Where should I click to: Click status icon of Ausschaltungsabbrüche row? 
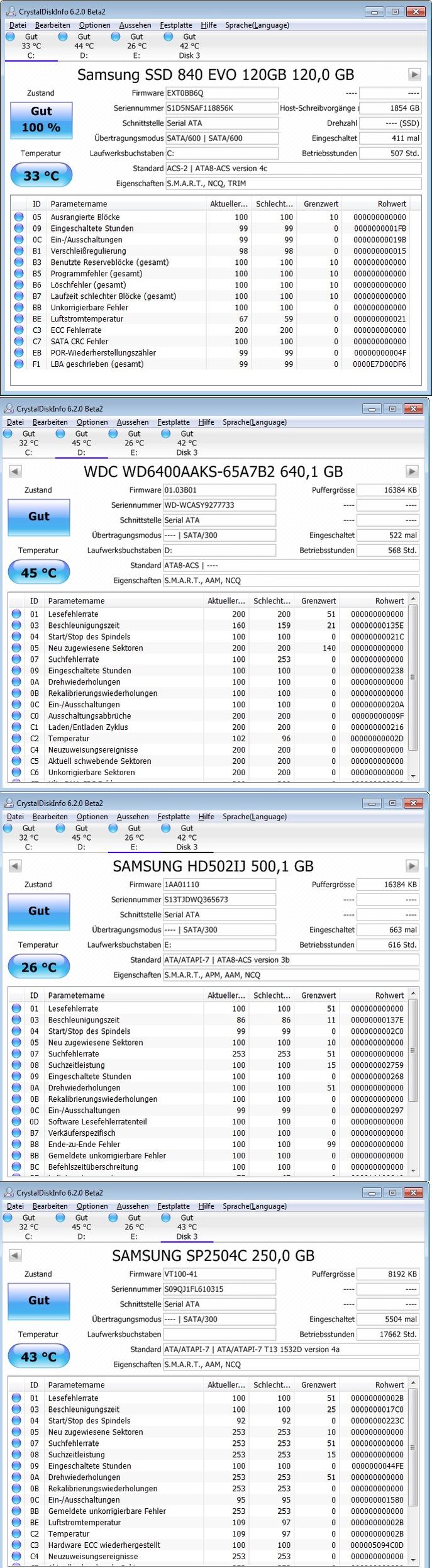[x=16, y=716]
